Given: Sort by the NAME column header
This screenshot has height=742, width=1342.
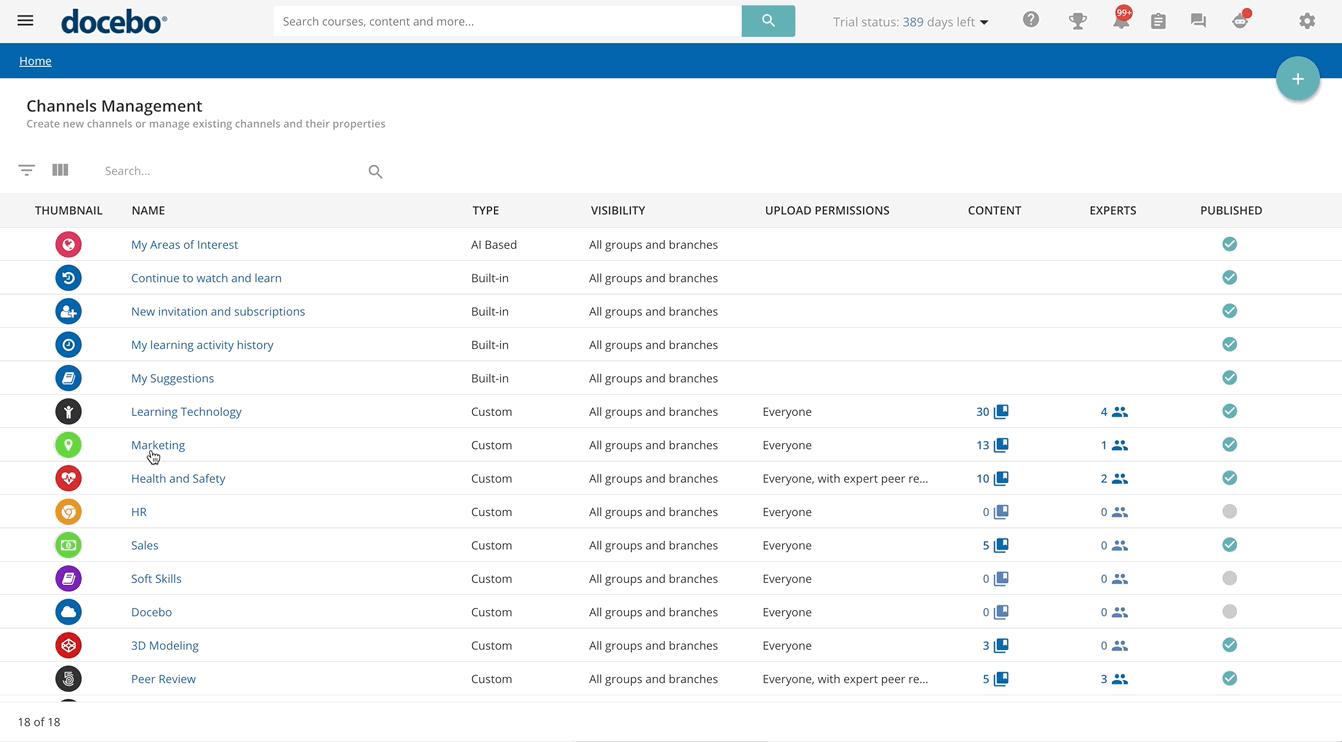Looking at the screenshot, I should (x=148, y=211).
